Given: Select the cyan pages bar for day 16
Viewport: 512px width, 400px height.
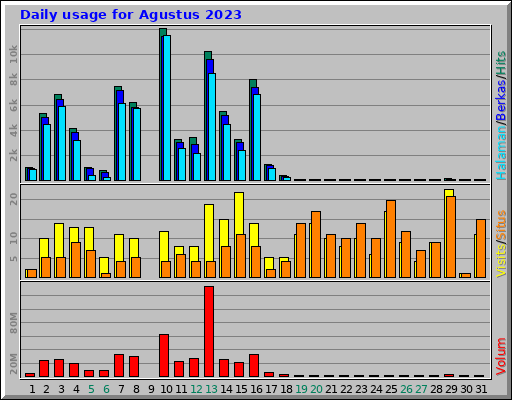Looking at the screenshot, I should [x=257, y=138].
